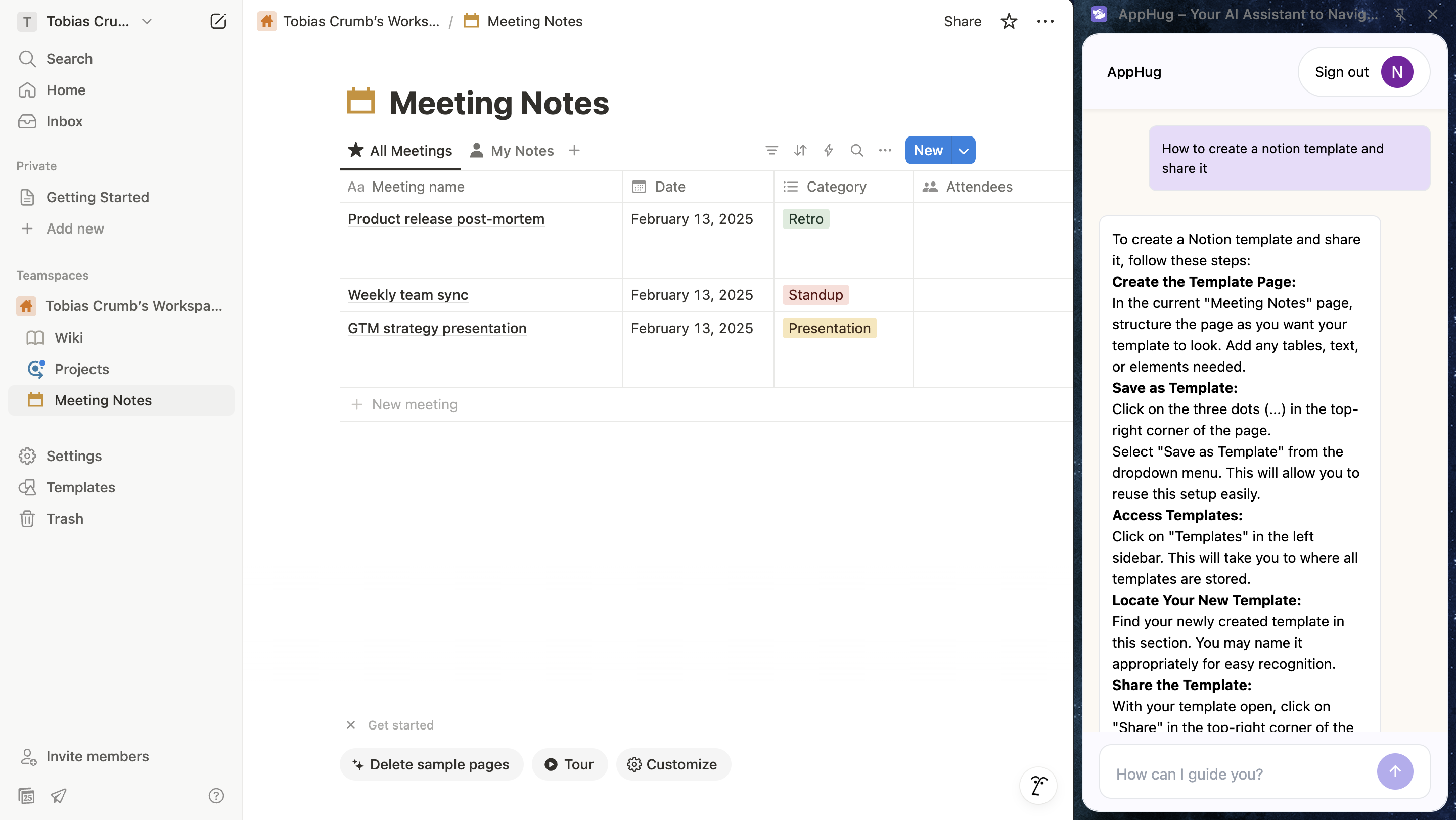The image size is (1456, 820).
Task: Click the date of Weekly team sync
Action: pos(692,295)
